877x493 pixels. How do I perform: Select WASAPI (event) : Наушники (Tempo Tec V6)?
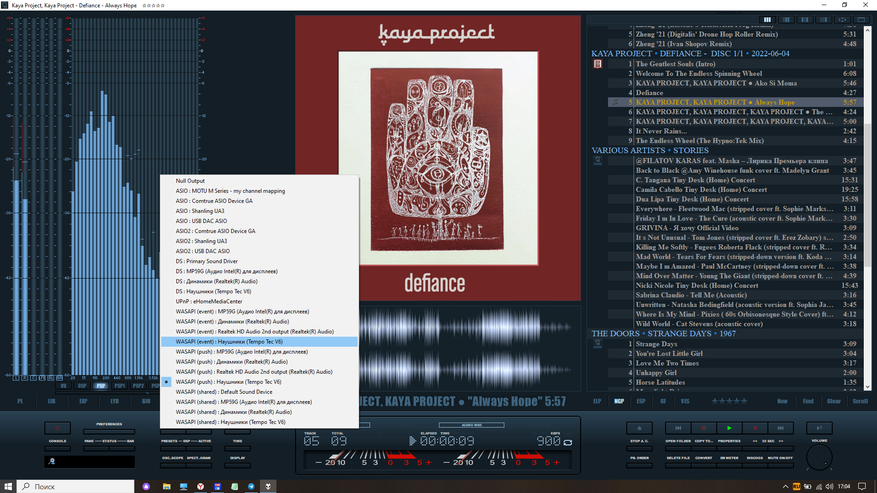(x=259, y=342)
